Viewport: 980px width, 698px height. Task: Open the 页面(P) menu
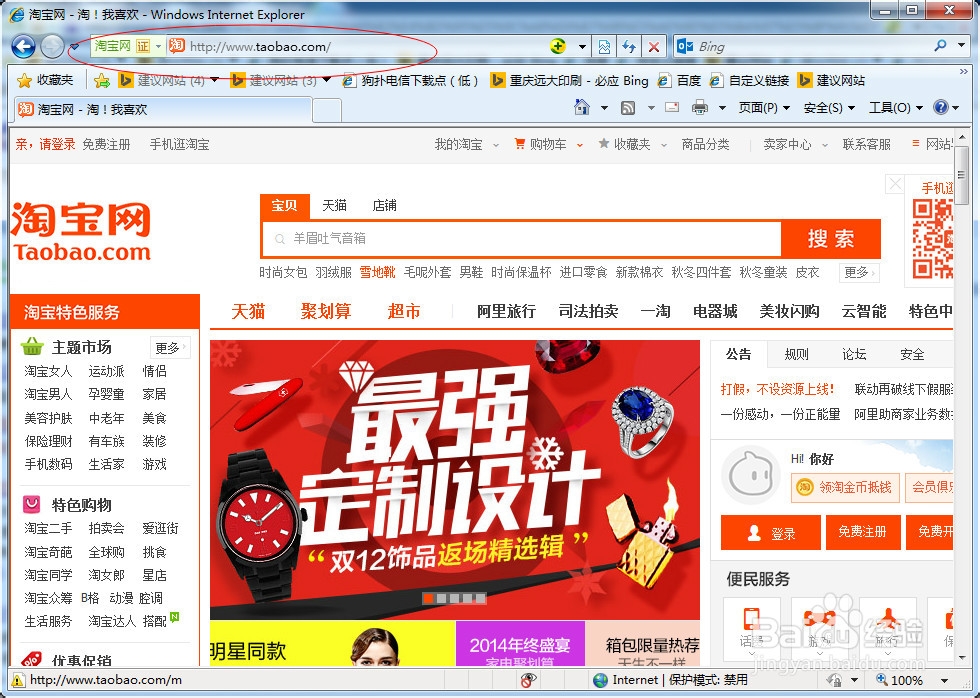coord(764,107)
